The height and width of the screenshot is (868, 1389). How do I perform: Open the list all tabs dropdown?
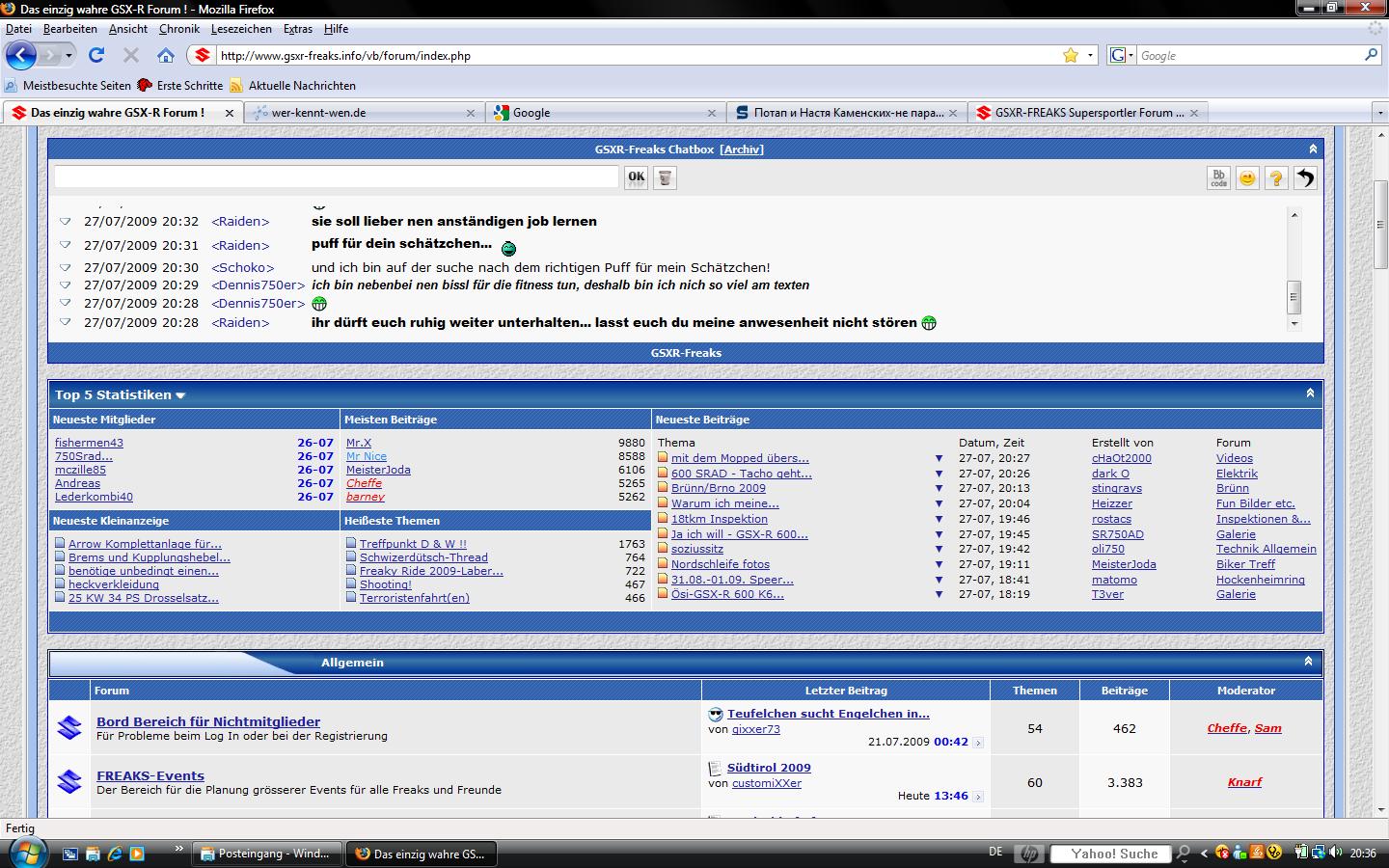click(1380, 113)
